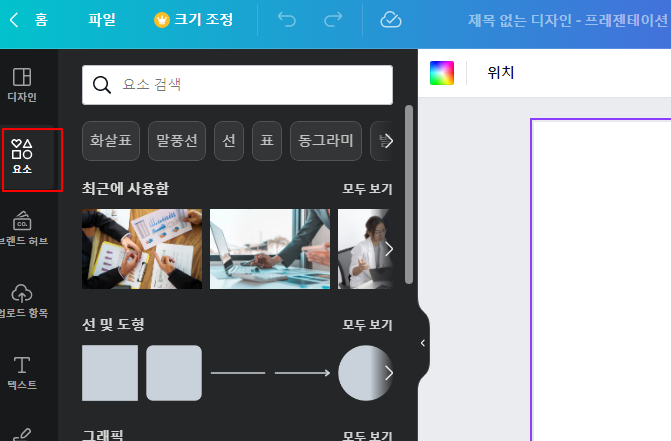The image size is (671, 441).
Task: Click the 위치 position button
Action: [501, 73]
